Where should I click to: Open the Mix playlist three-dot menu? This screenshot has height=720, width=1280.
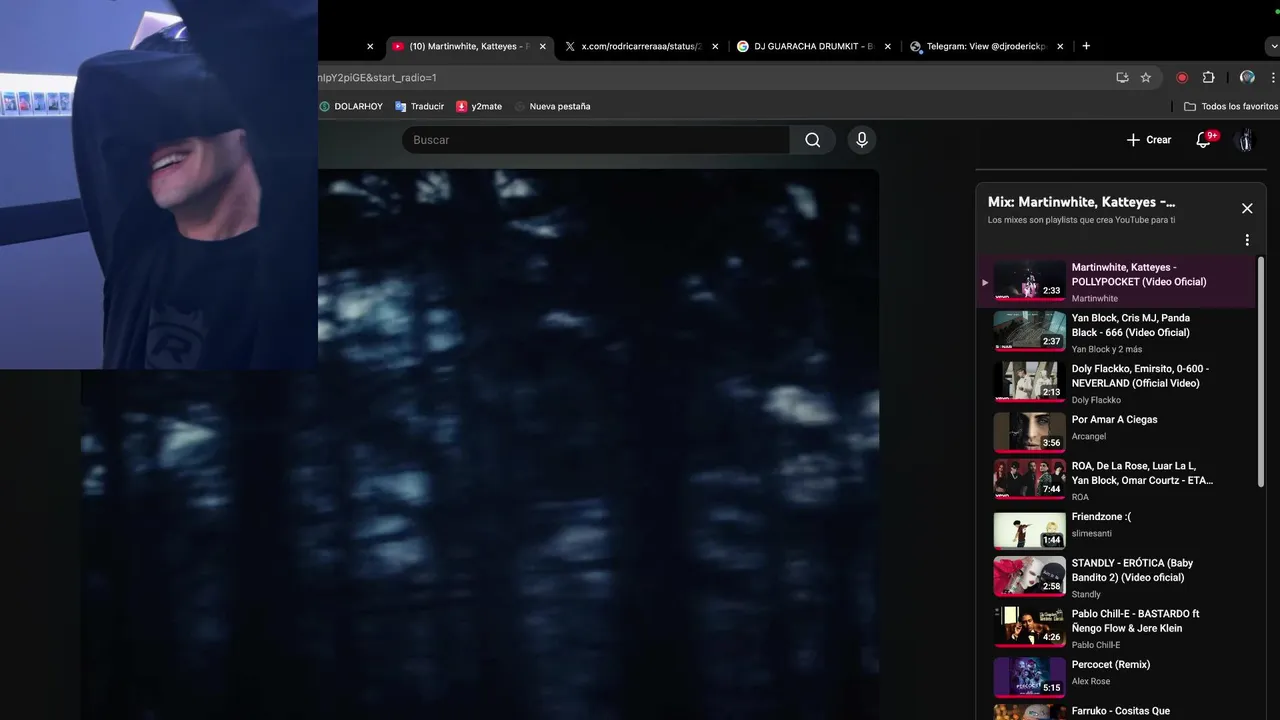pos(1247,240)
